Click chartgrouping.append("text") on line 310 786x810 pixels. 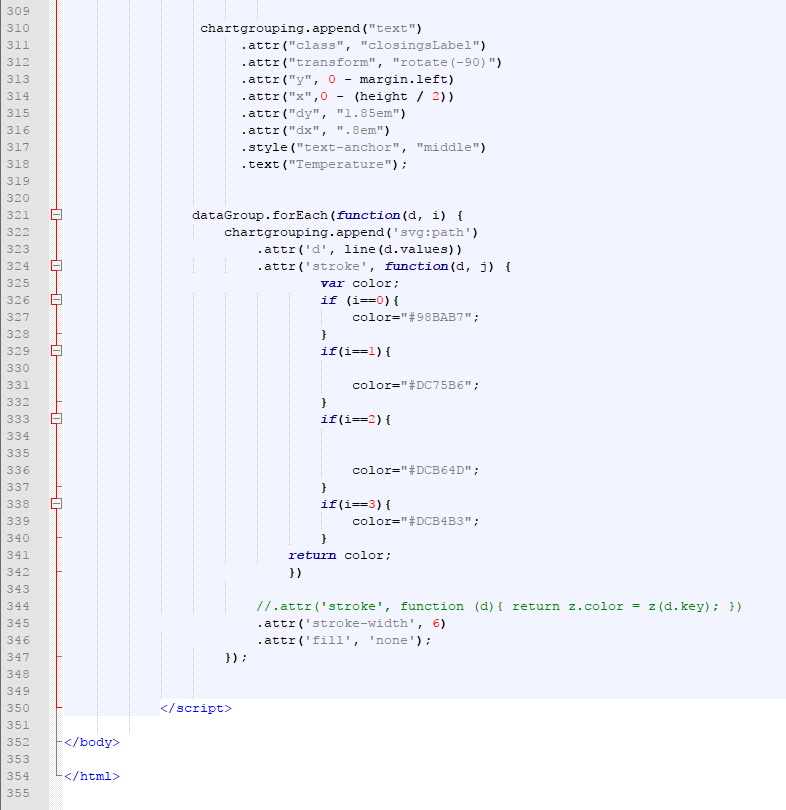(311, 28)
